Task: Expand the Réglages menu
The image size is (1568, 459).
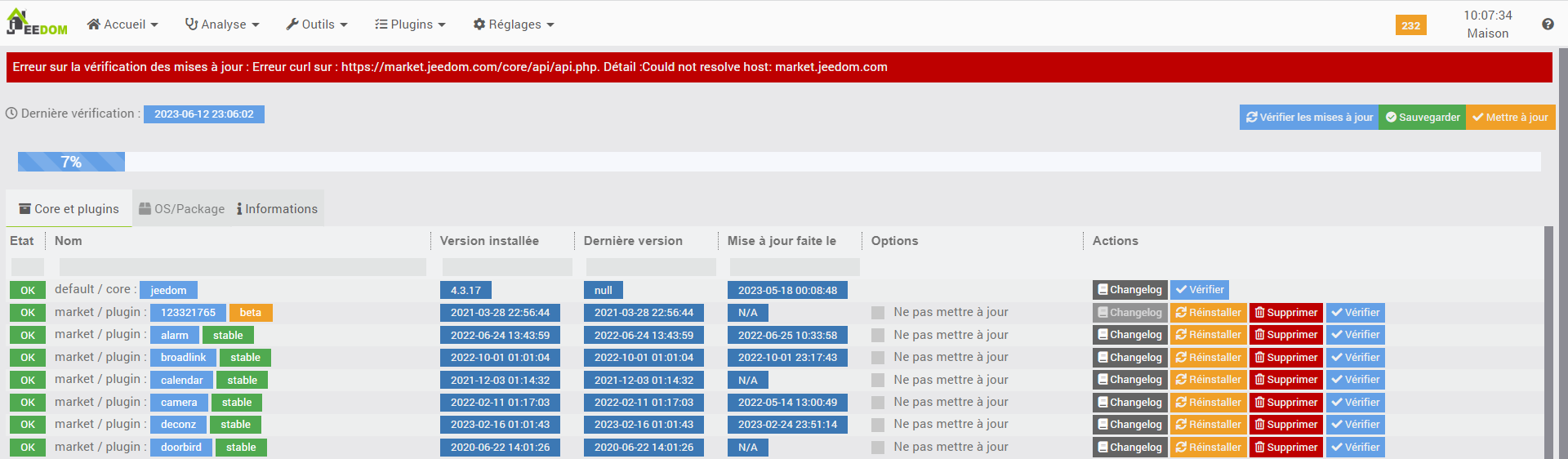Action: click(x=514, y=25)
